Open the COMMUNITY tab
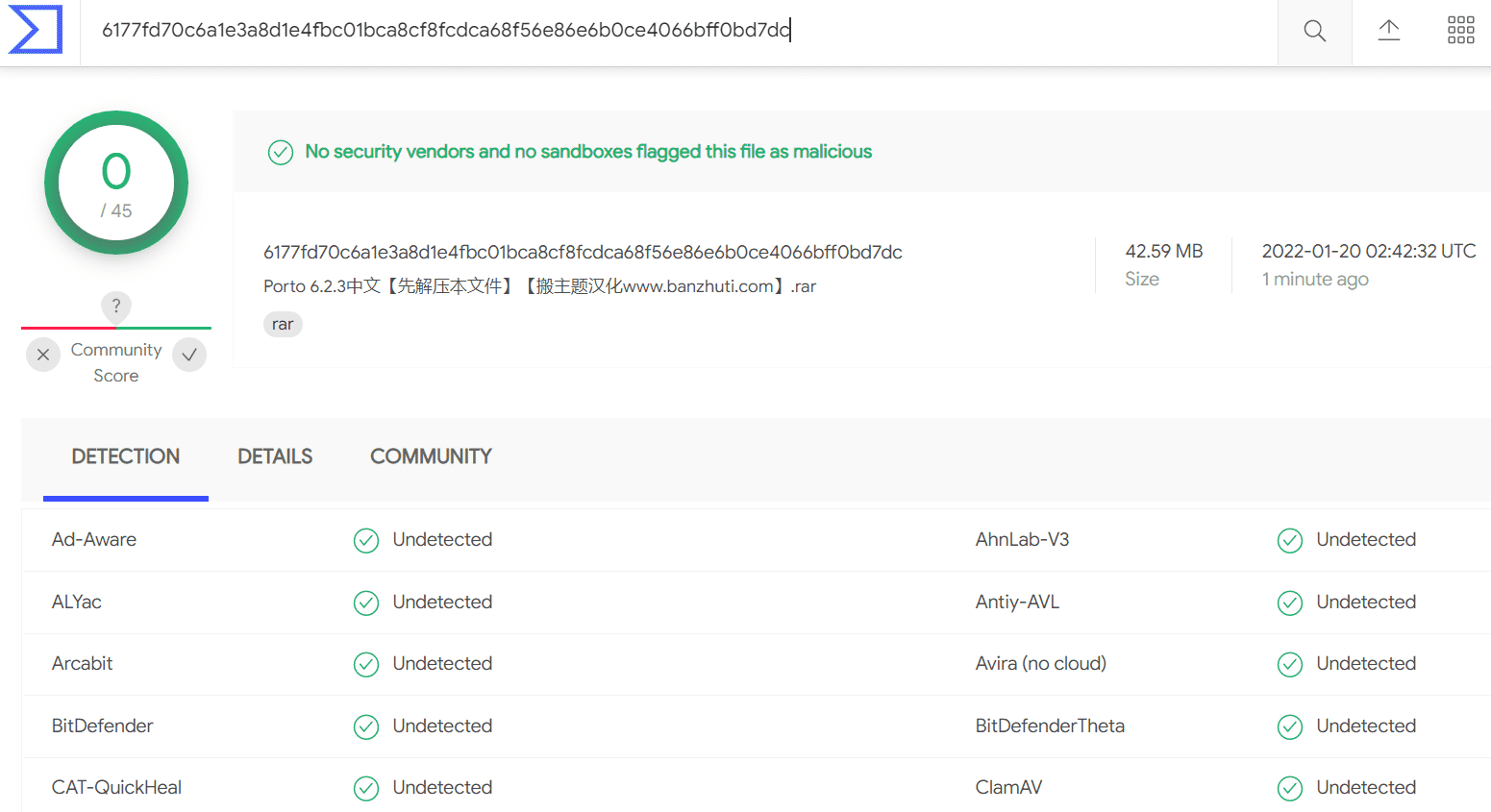The image size is (1491, 812). click(431, 456)
